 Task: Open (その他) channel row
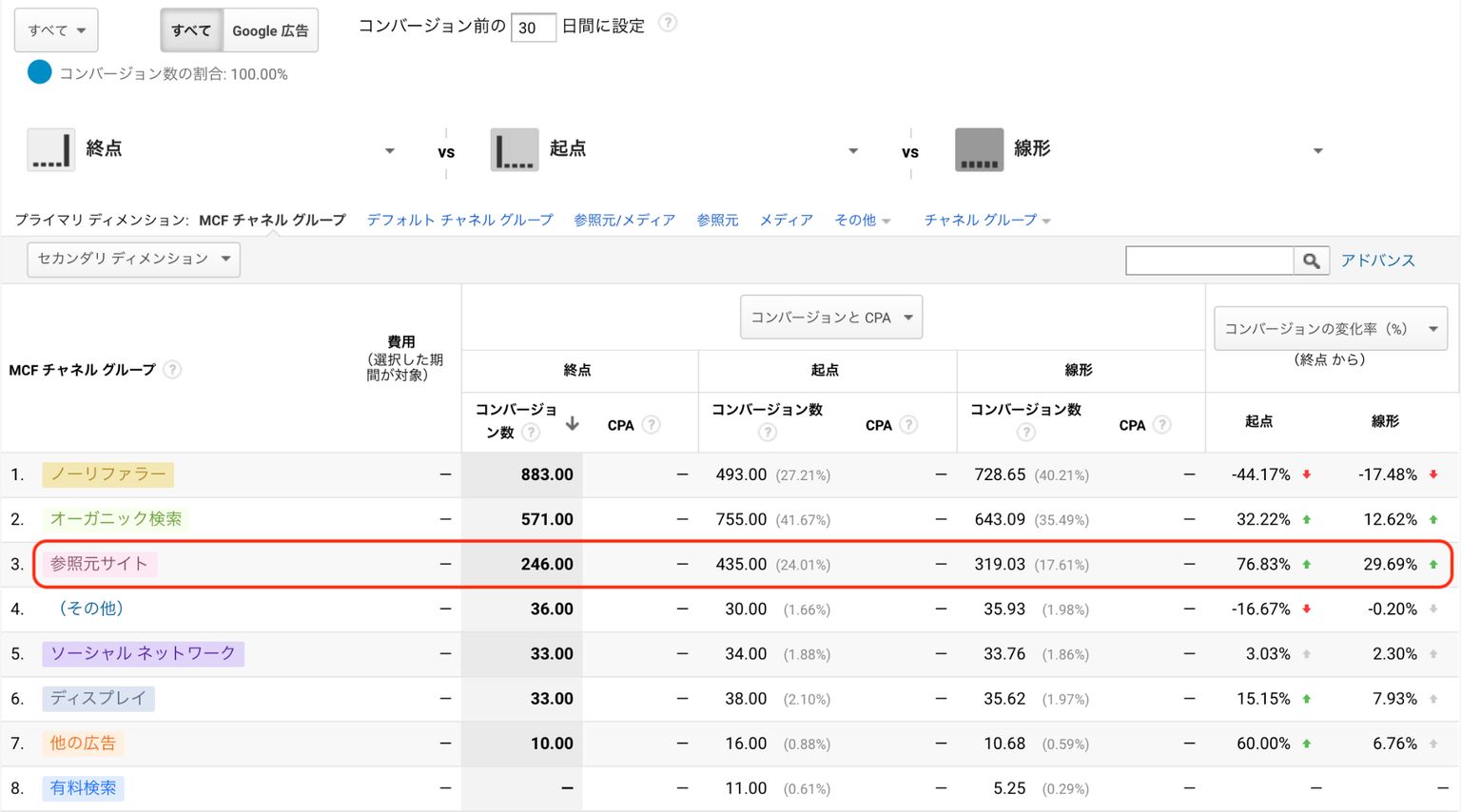[90, 609]
